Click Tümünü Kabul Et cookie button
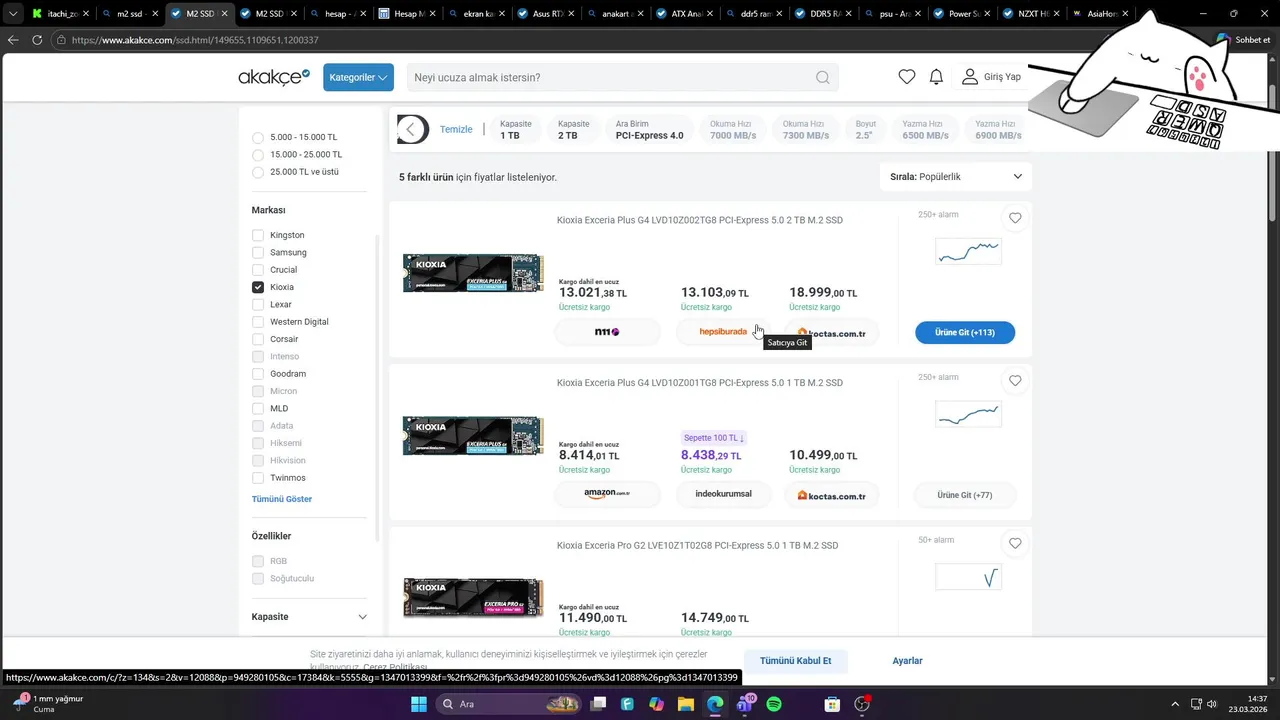Screen dimensions: 1280x720 (796, 661)
